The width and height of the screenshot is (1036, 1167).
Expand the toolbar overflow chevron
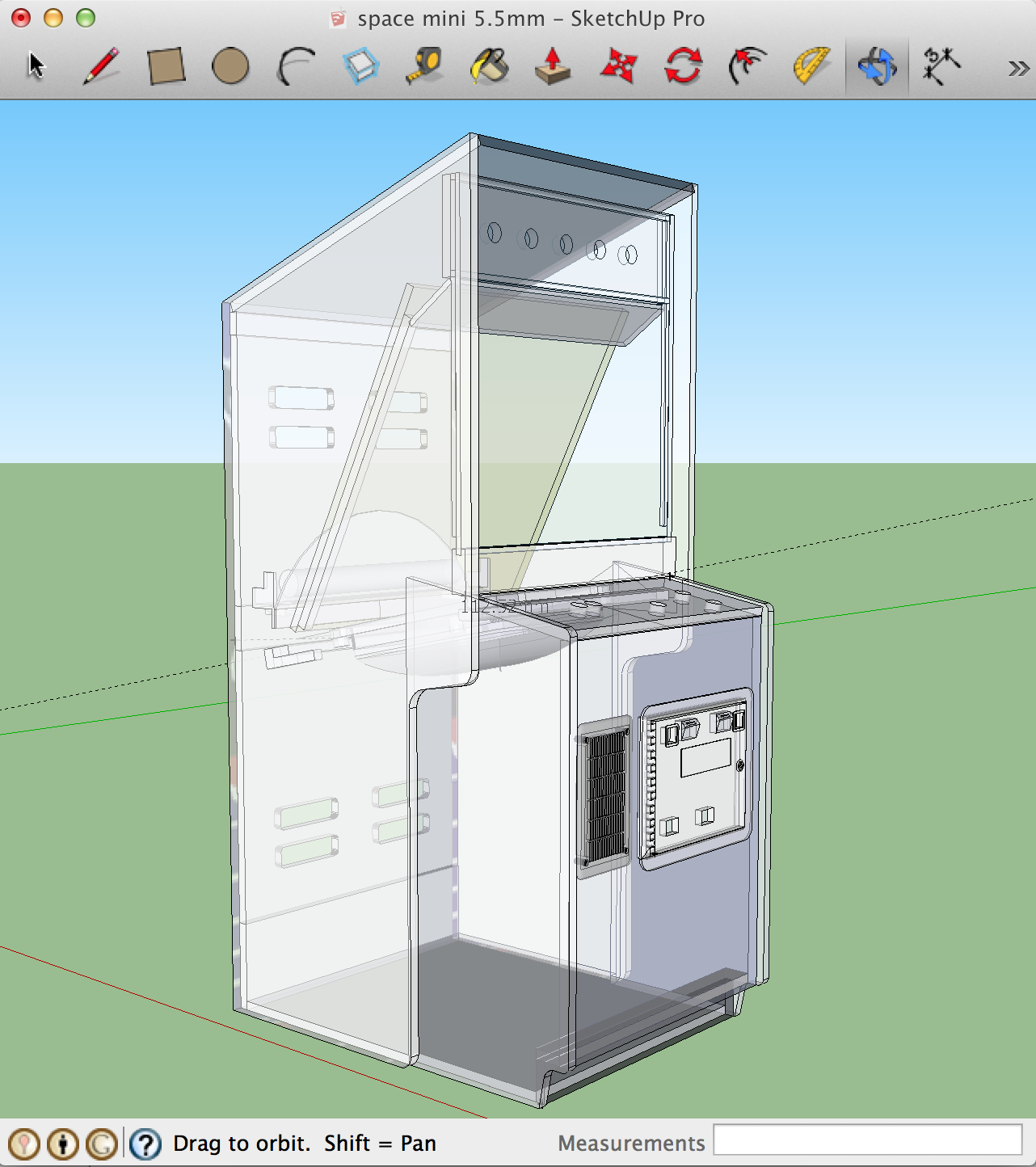click(1017, 69)
